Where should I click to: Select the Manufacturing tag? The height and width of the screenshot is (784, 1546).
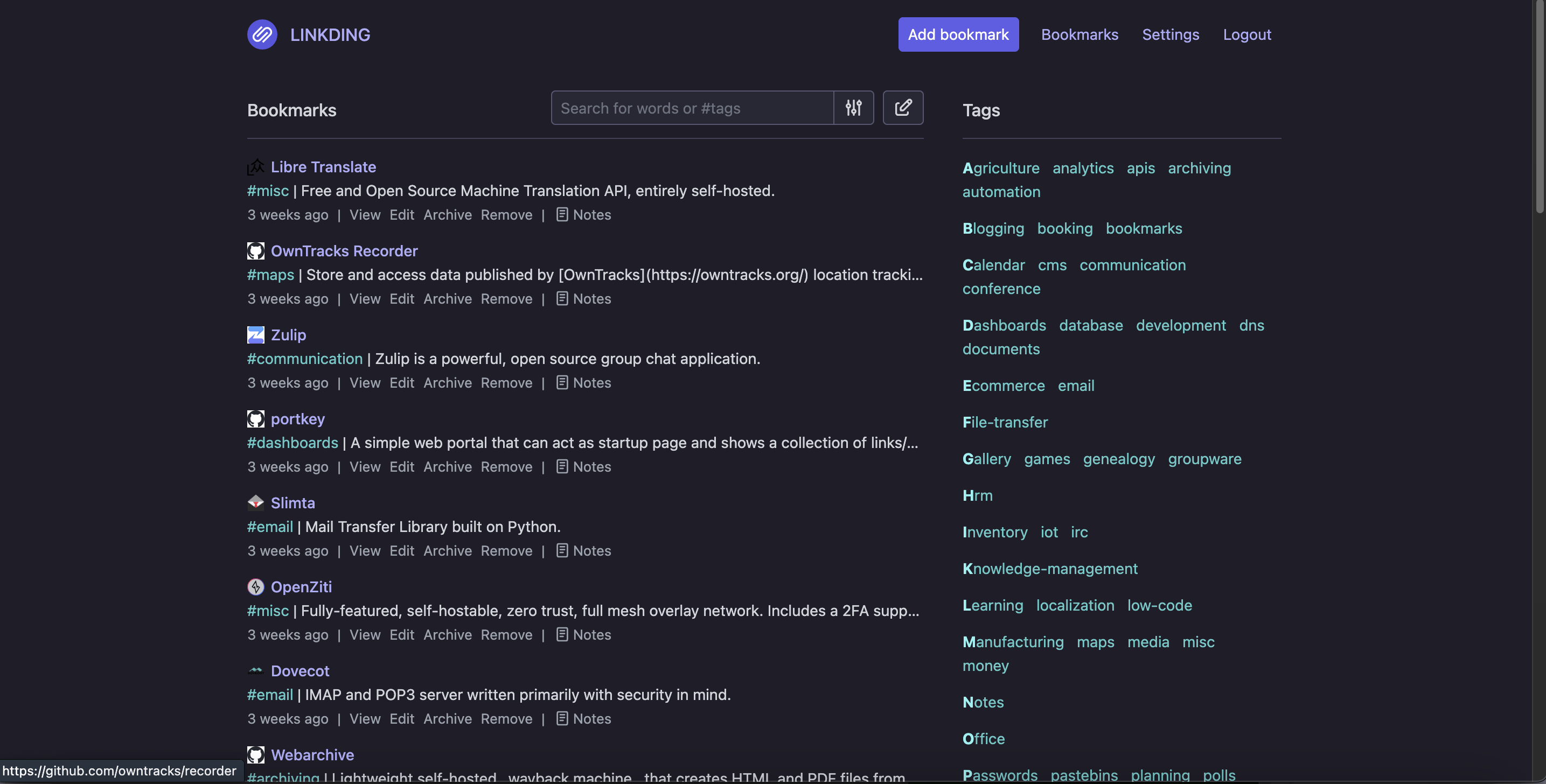point(1013,642)
